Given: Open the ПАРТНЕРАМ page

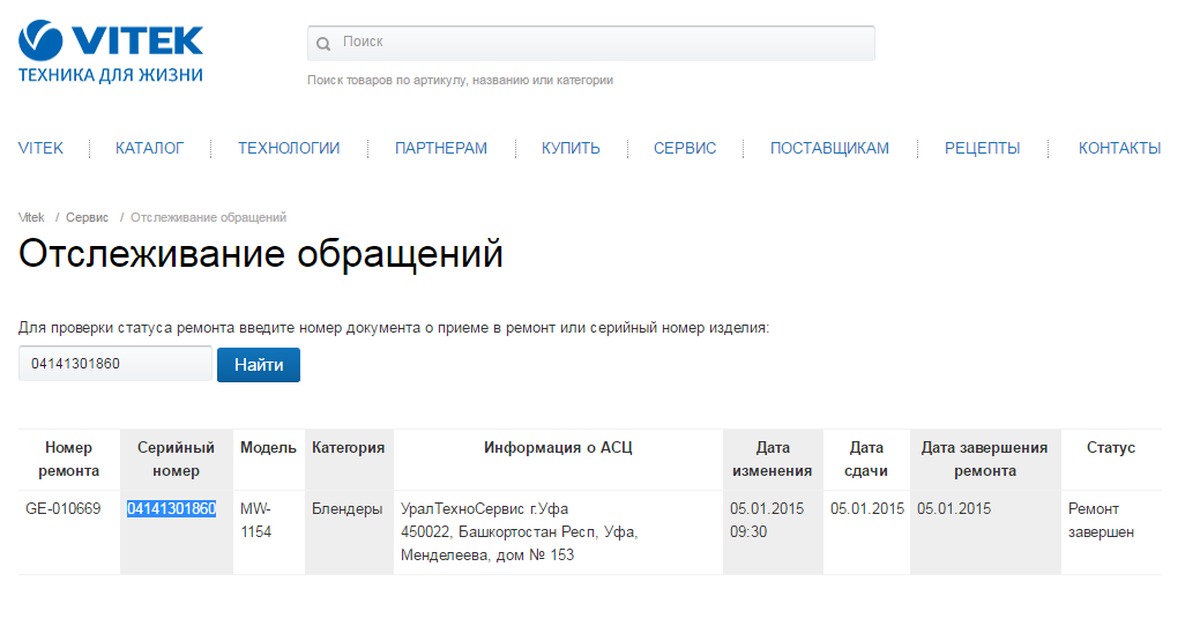Looking at the screenshot, I should pyautogui.click(x=441, y=148).
